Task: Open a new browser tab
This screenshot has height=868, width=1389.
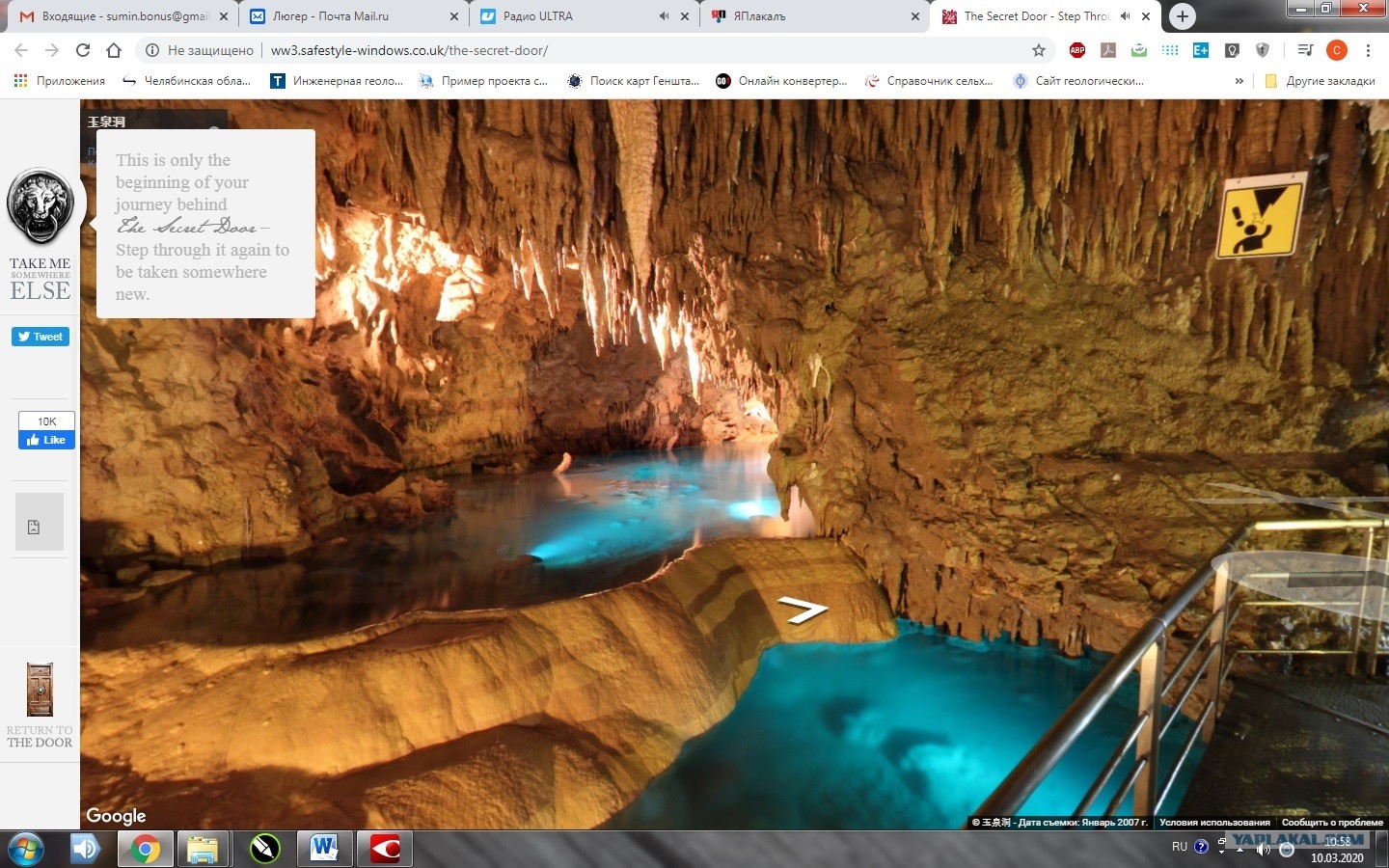Action: coord(1183,16)
